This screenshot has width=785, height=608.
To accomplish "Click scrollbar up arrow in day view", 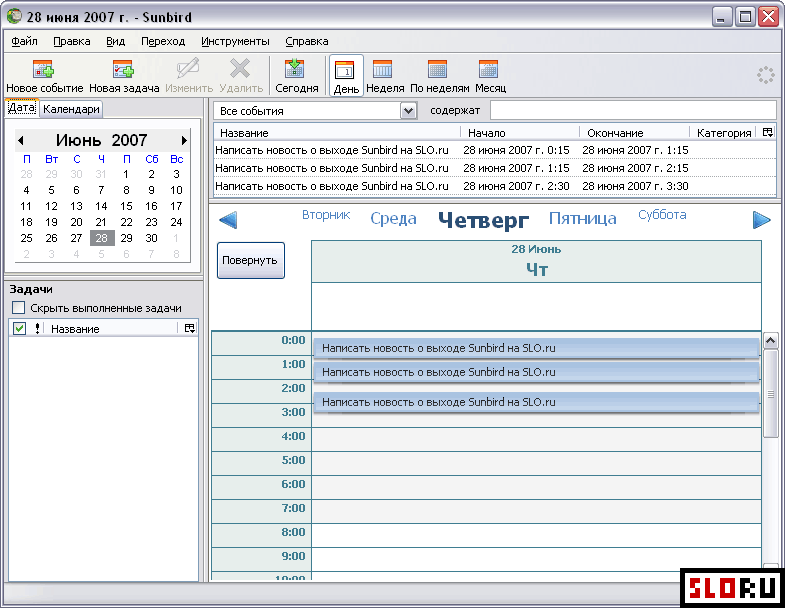I will click(x=770, y=341).
